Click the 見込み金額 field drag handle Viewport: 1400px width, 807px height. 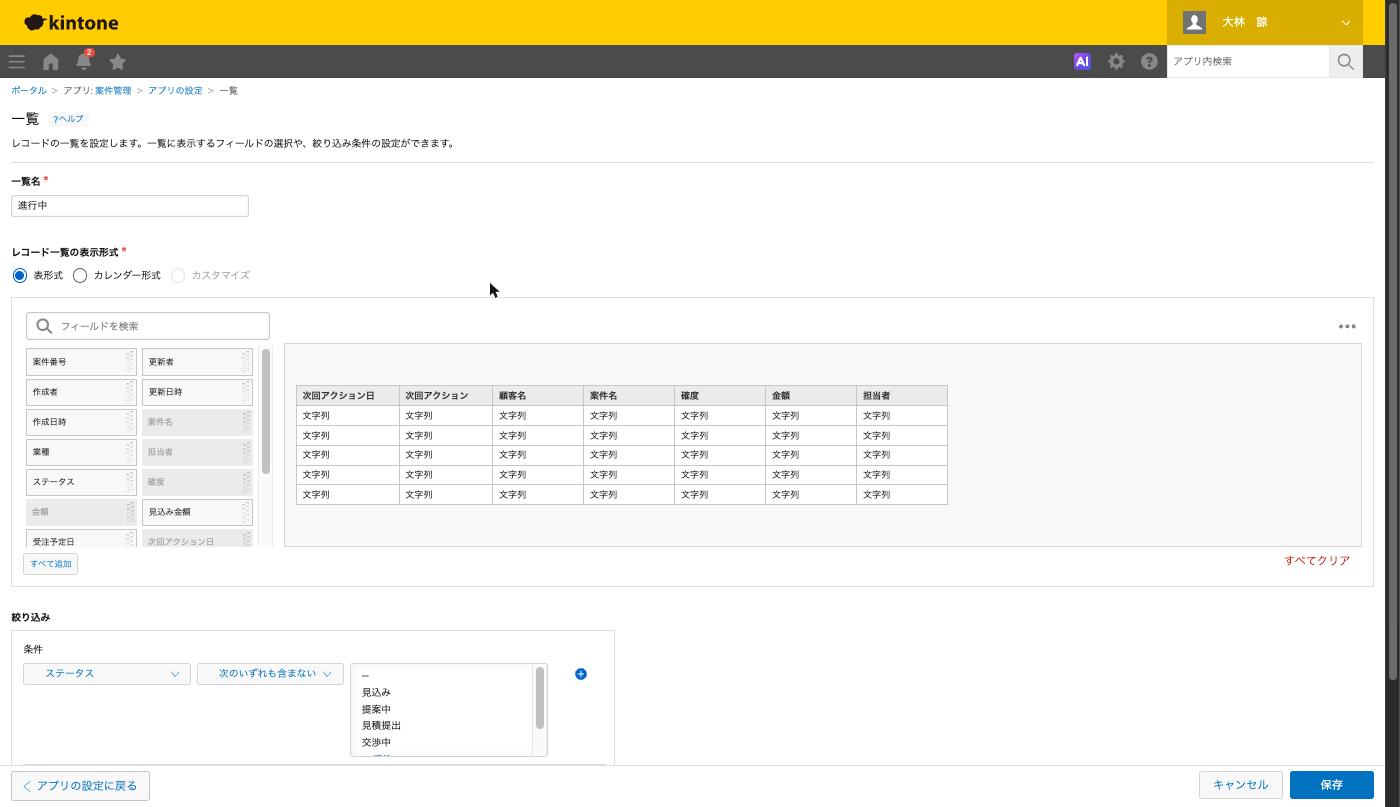pos(246,512)
